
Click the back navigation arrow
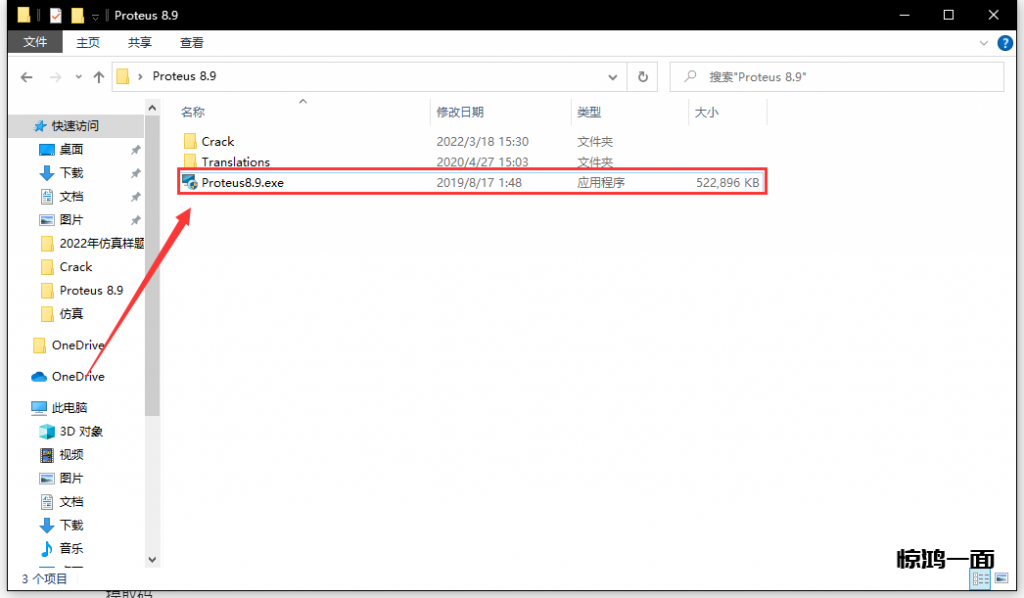[27, 77]
